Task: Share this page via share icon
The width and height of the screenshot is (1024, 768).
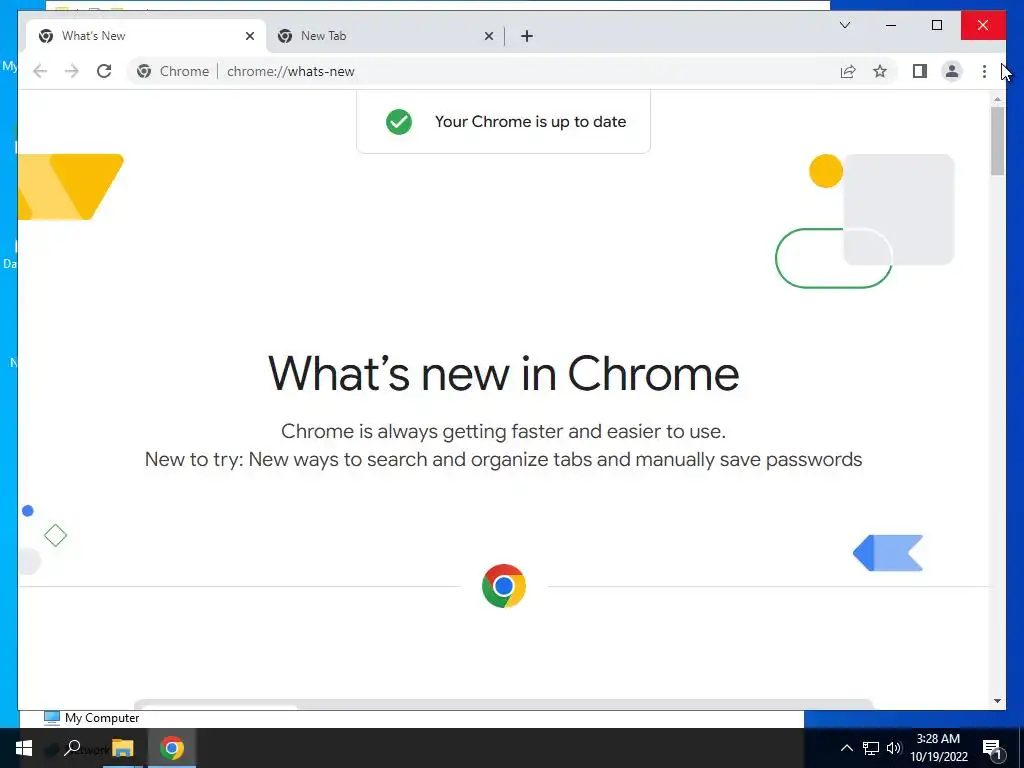Action: tap(848, 71)
